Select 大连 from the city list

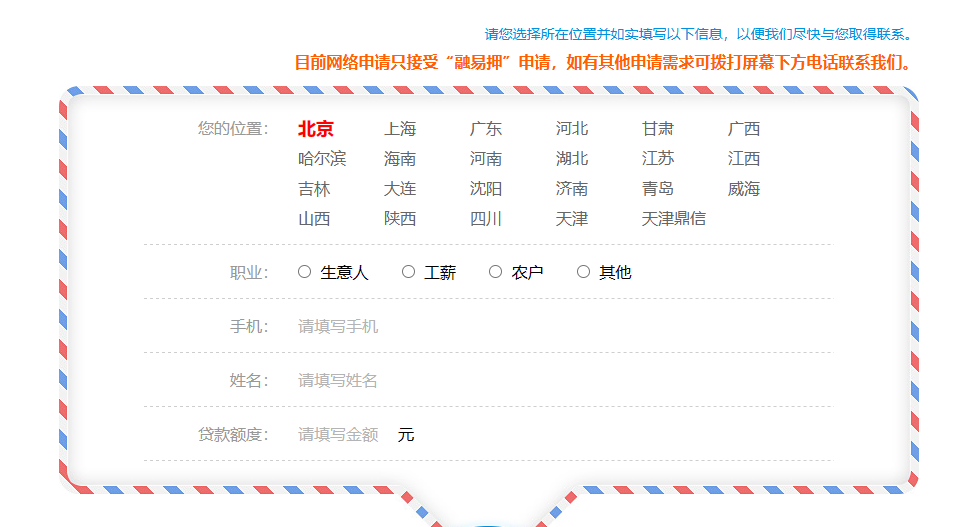click(400, 189)
